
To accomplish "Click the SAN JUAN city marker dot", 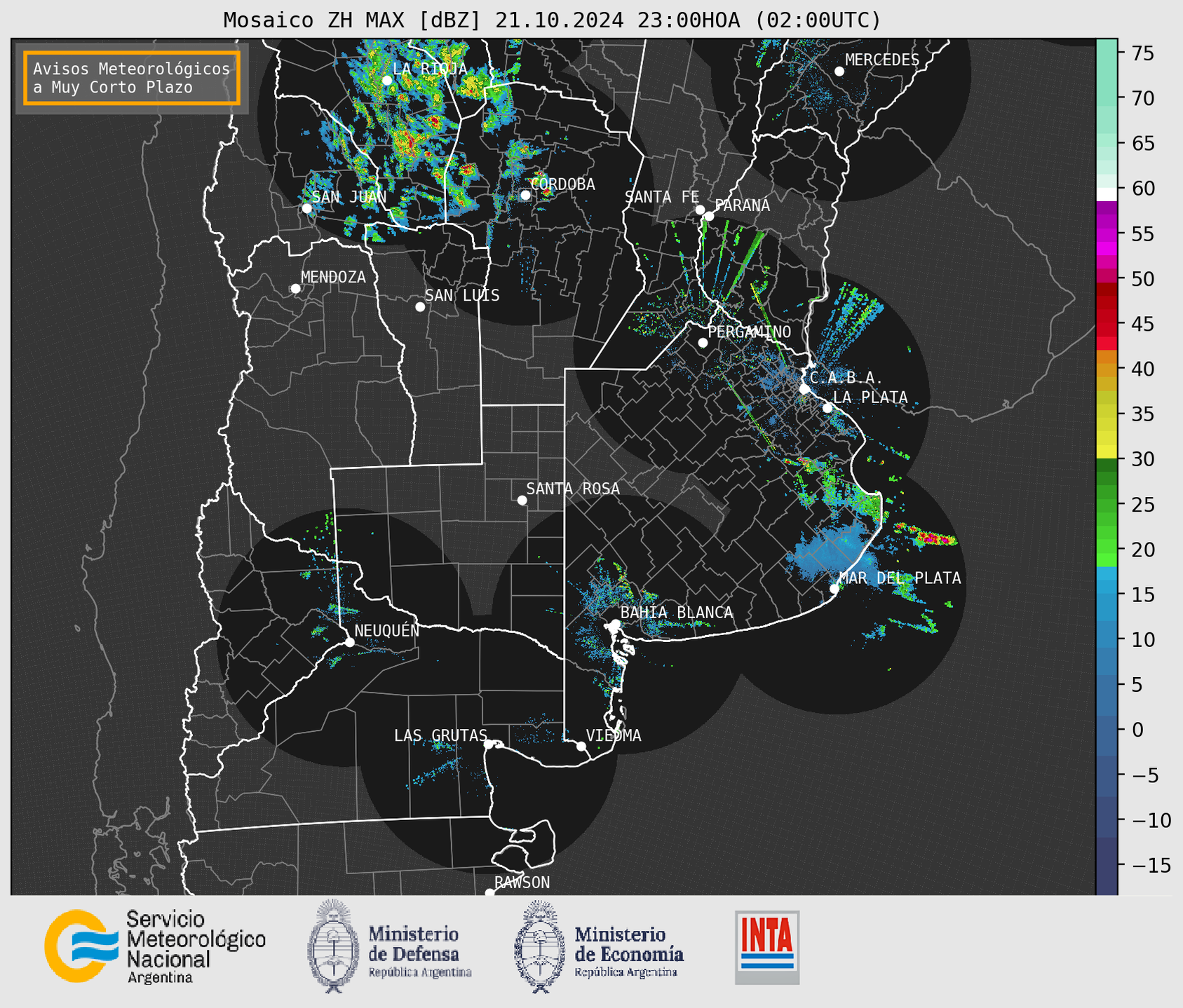I will point(306,208).
